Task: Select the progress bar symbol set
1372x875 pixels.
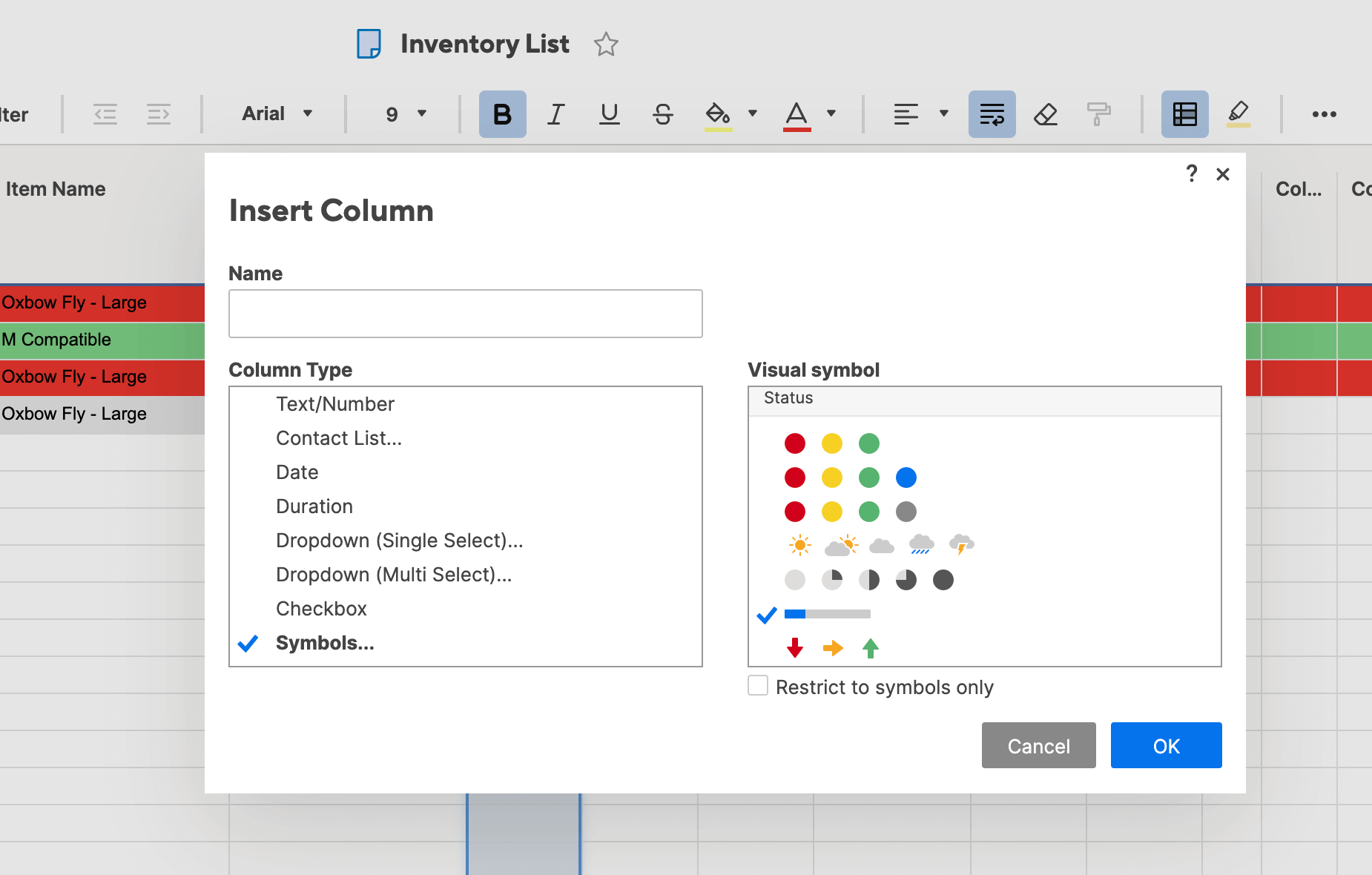Action: [x=827, y=614]
